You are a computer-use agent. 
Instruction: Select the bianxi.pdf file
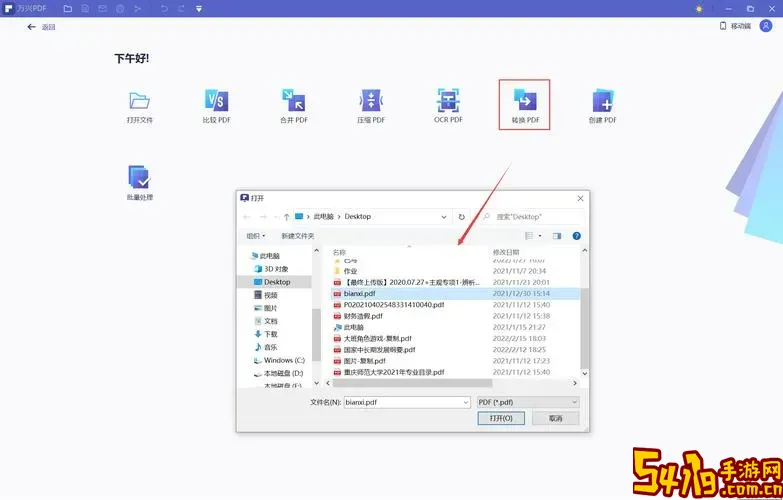click(455, 293)
